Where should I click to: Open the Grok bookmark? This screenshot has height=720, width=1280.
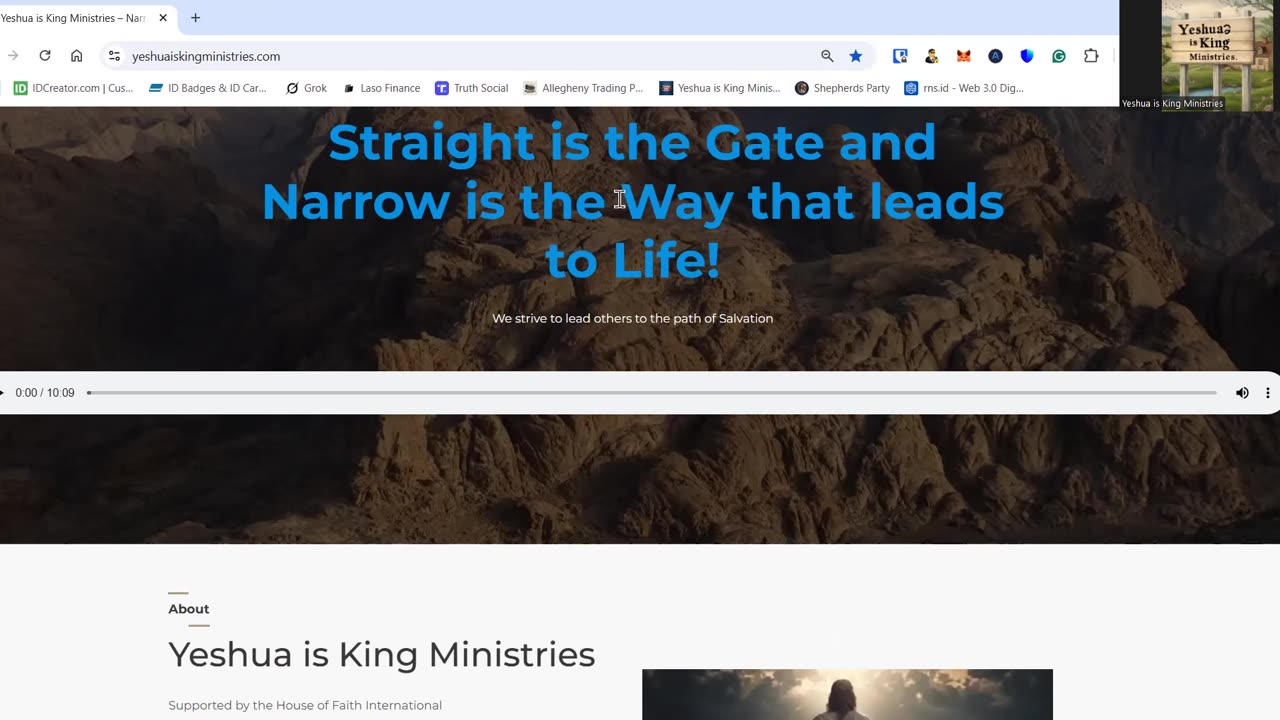(306, 88)
